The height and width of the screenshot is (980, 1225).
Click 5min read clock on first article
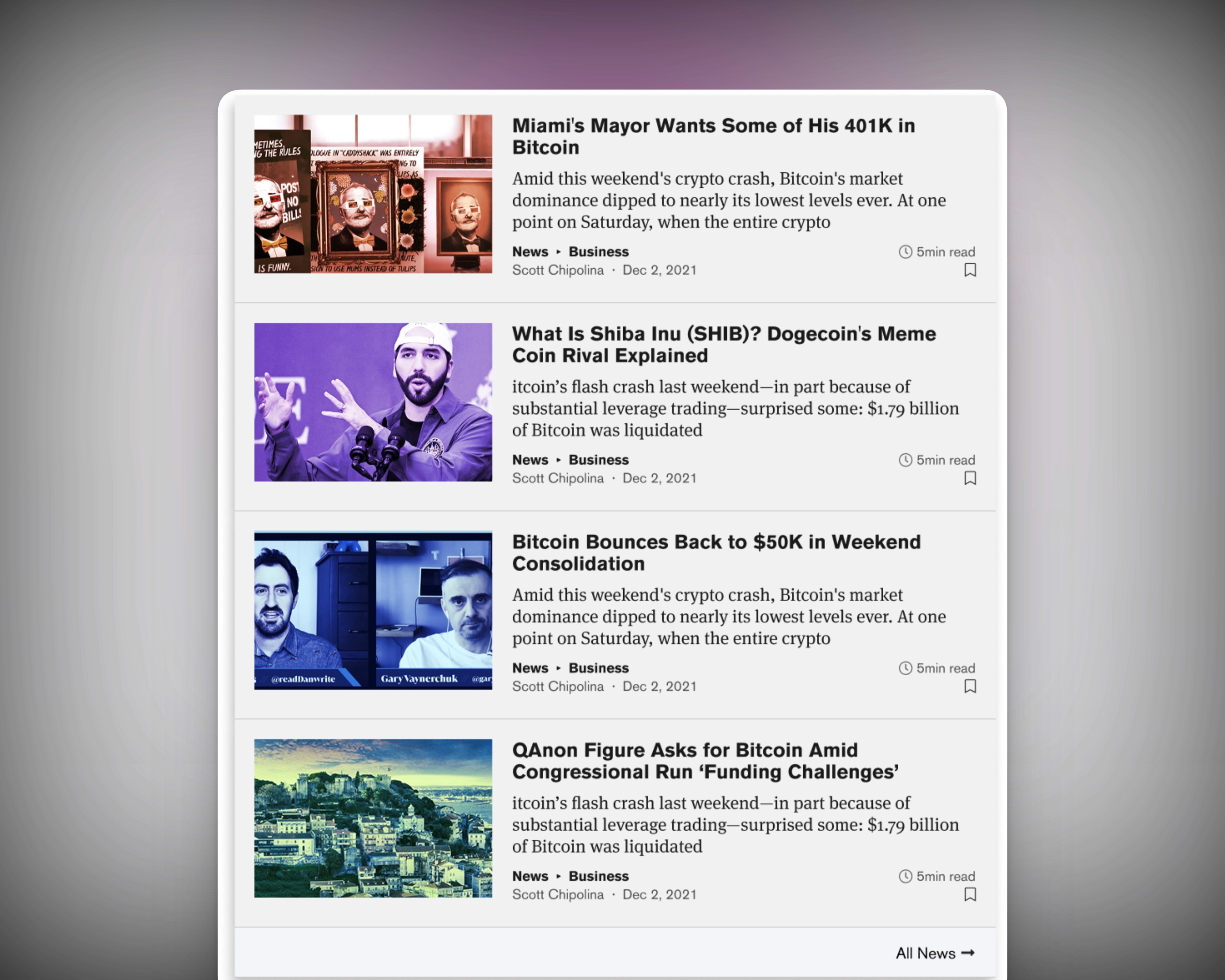905,252
